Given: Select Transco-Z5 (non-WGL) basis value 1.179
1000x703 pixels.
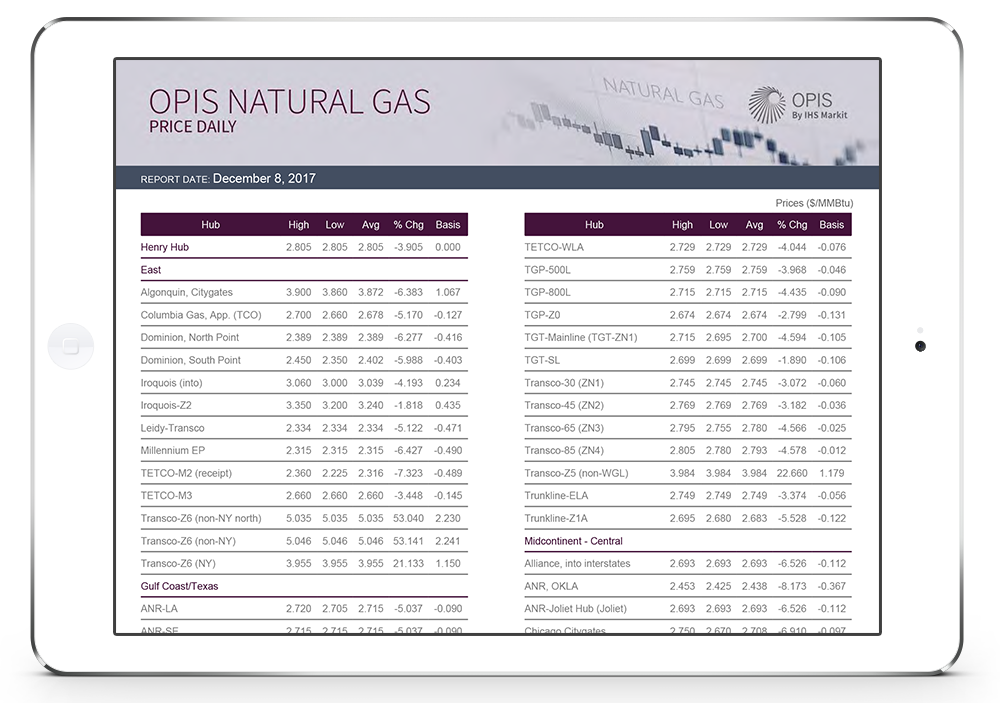Looking at the screenshot, I should [832, 473].
